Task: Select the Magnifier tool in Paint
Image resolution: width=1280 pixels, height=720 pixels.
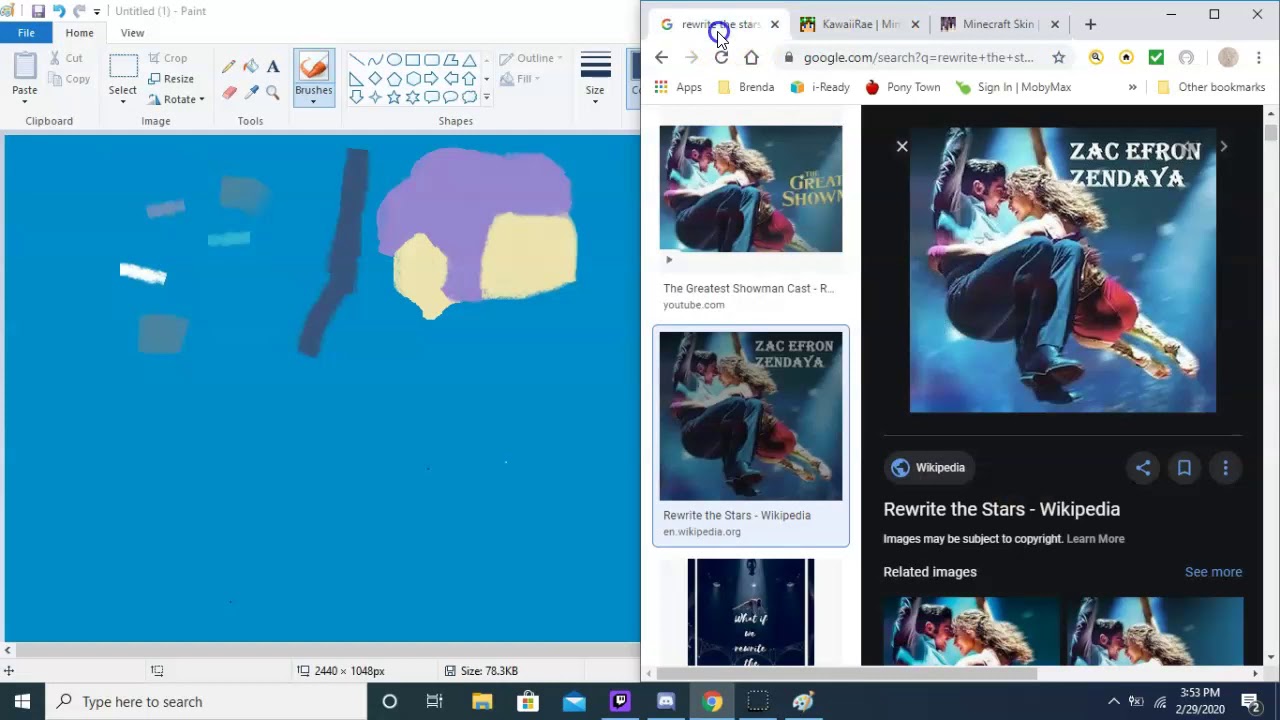Action: tap(273, 92)
